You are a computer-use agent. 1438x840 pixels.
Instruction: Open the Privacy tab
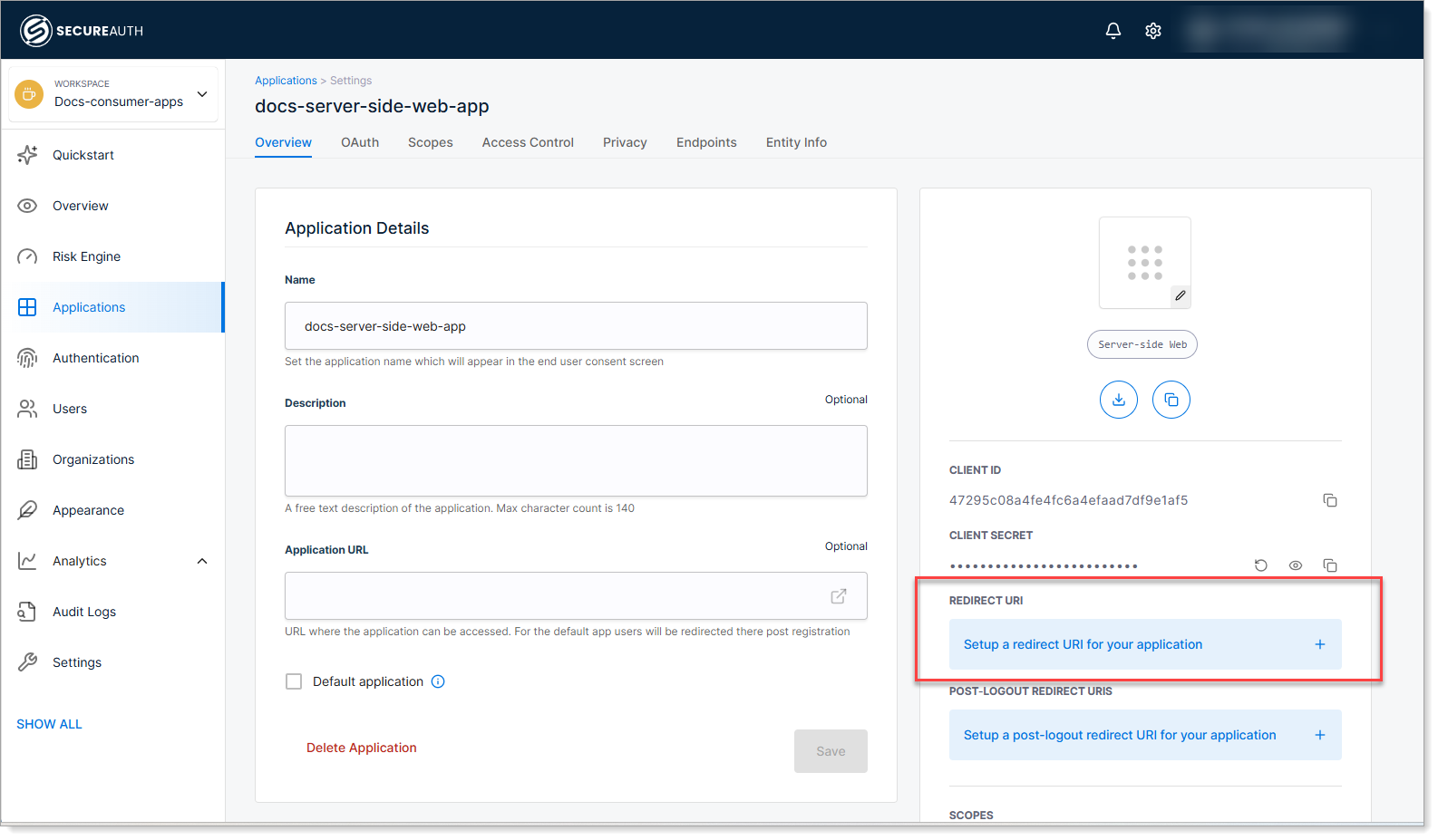point(625,142)
